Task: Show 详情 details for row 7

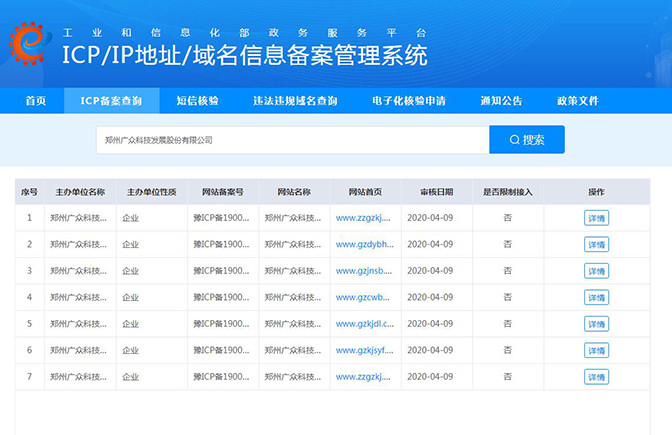Action: point(596,377)
